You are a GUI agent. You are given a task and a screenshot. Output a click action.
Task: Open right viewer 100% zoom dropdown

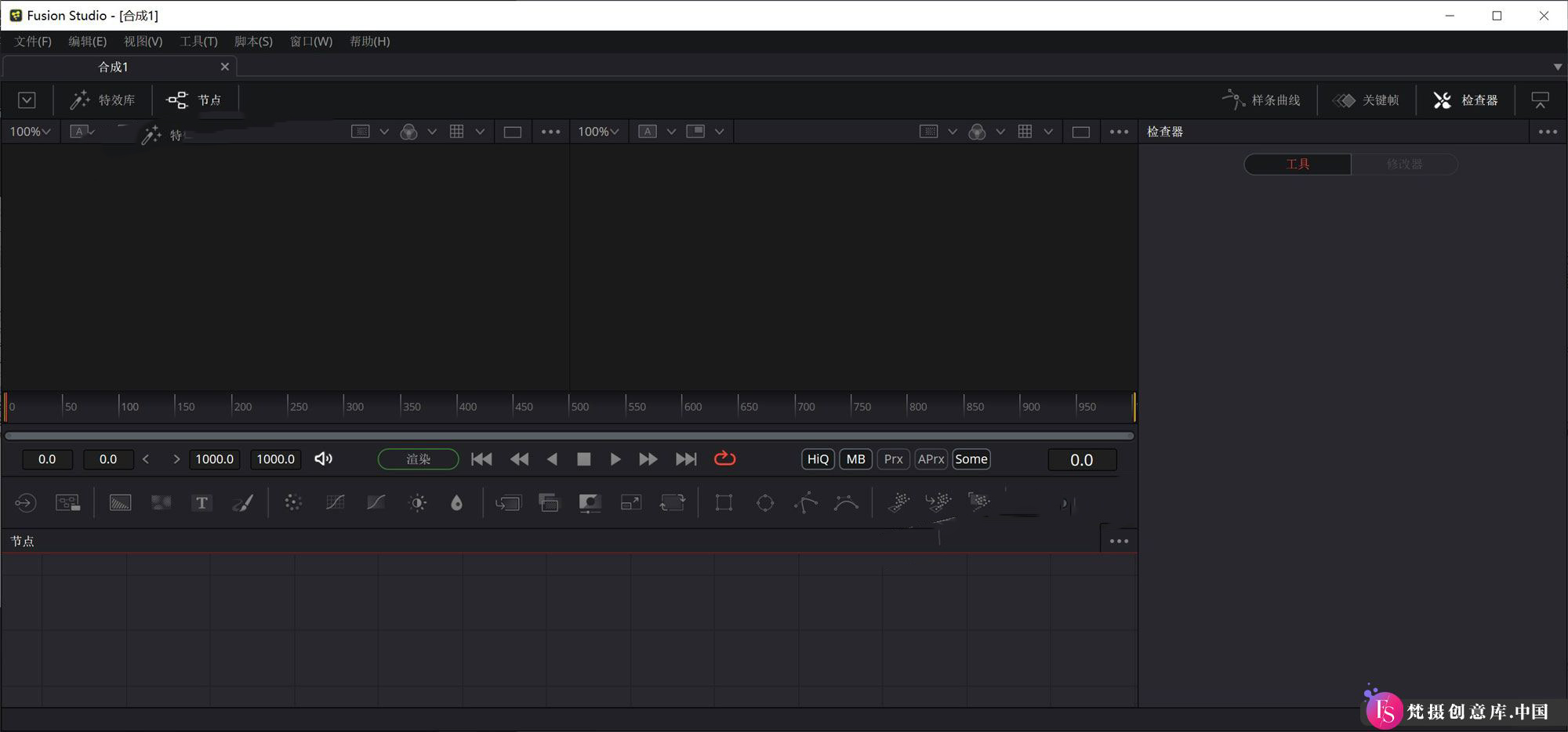598,132
